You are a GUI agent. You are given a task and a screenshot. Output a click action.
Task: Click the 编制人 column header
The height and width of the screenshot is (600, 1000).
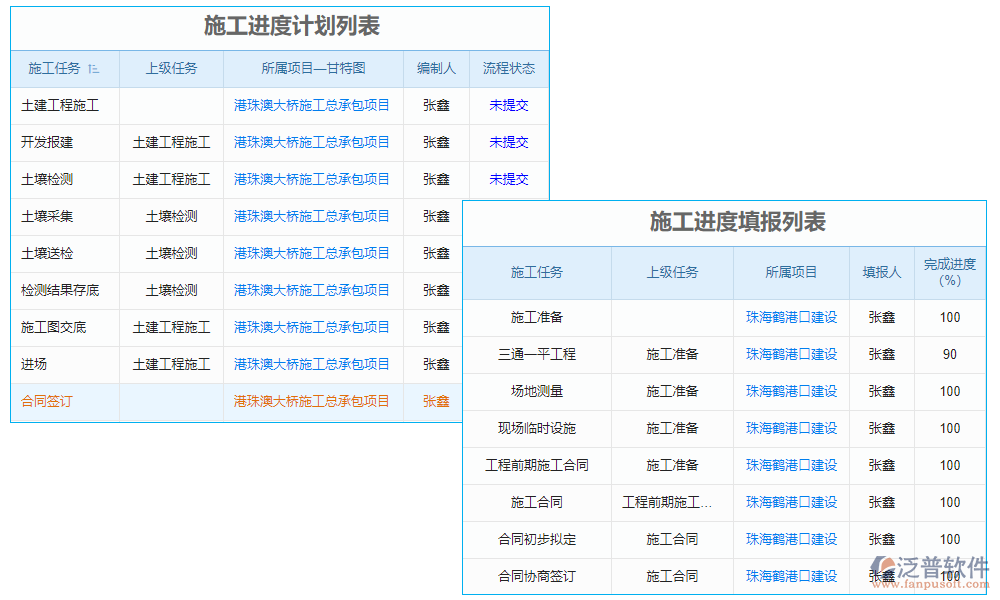(x=436, y=68)
